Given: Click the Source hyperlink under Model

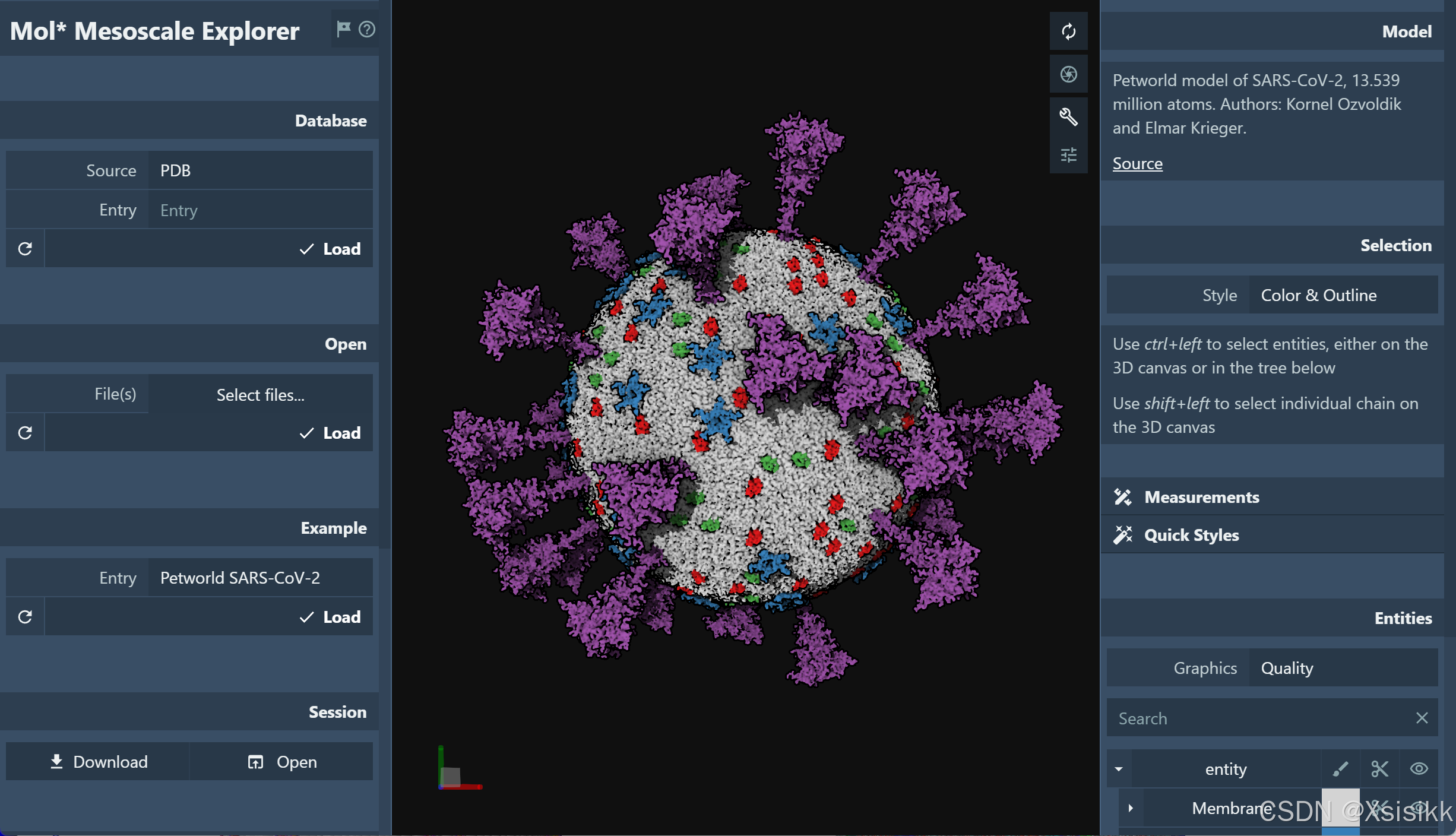Looking at the screenshot, I should [1137, 163].
